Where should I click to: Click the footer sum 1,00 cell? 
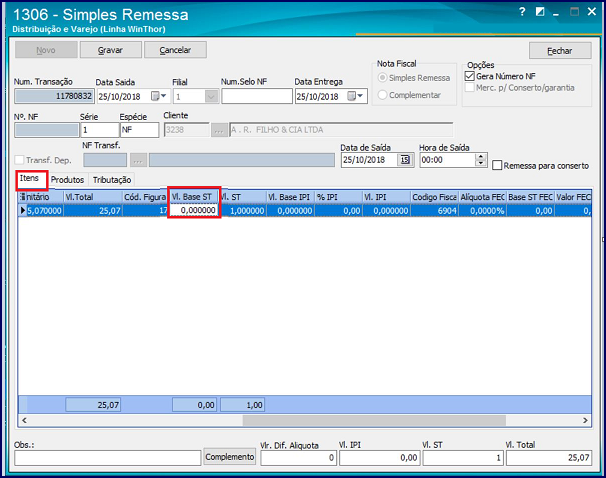243,405
